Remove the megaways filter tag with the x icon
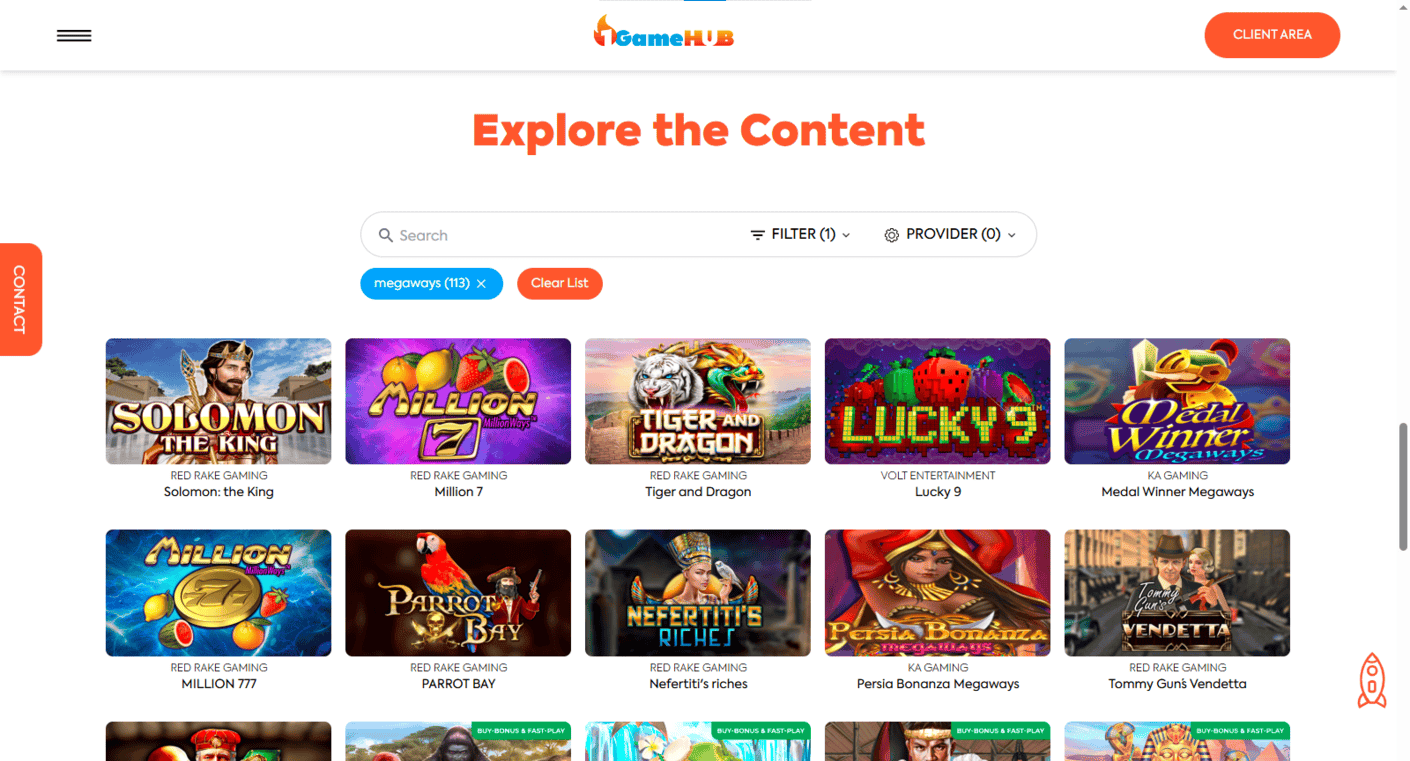Viewport: 1410px width, 761px height. pos(481,284)
